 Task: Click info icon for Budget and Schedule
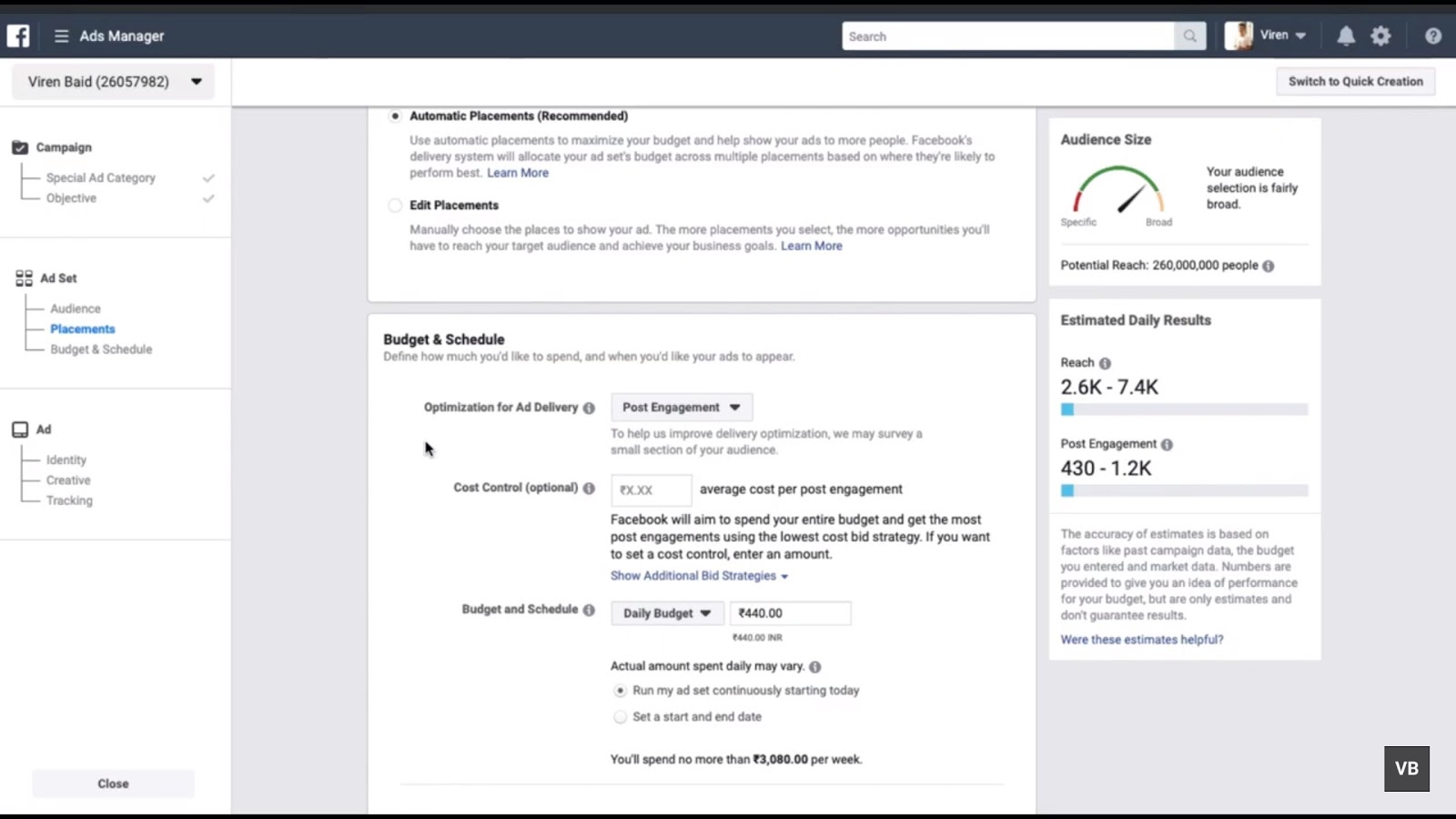coord(589,611)
